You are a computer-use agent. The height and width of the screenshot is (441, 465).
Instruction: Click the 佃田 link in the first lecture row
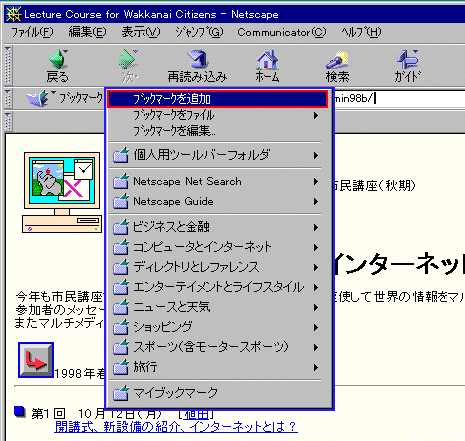click(x=196, y=414)
